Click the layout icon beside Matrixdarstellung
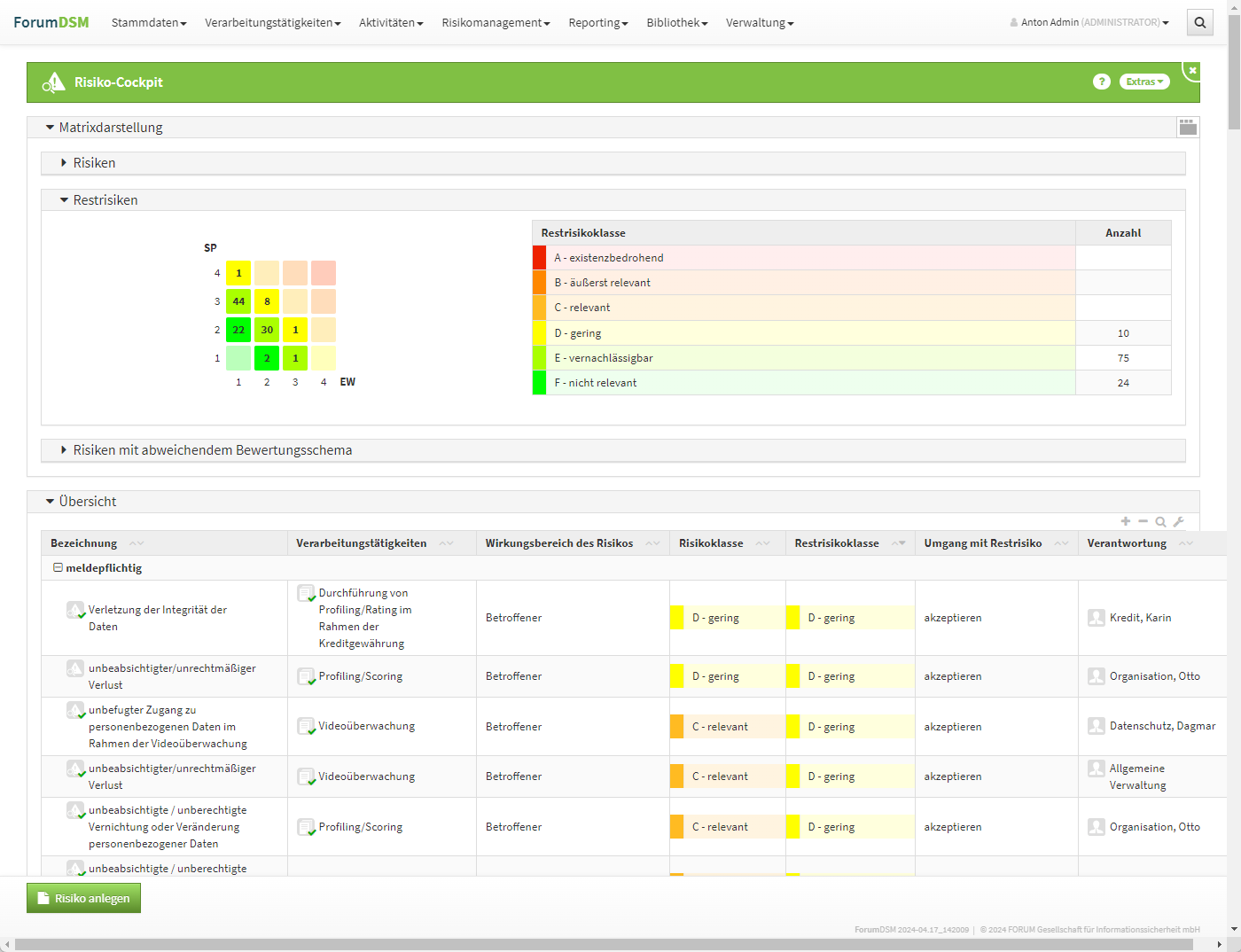Image resolution: width=1241 pixels, height=952 pixels. click(1188, 128)
